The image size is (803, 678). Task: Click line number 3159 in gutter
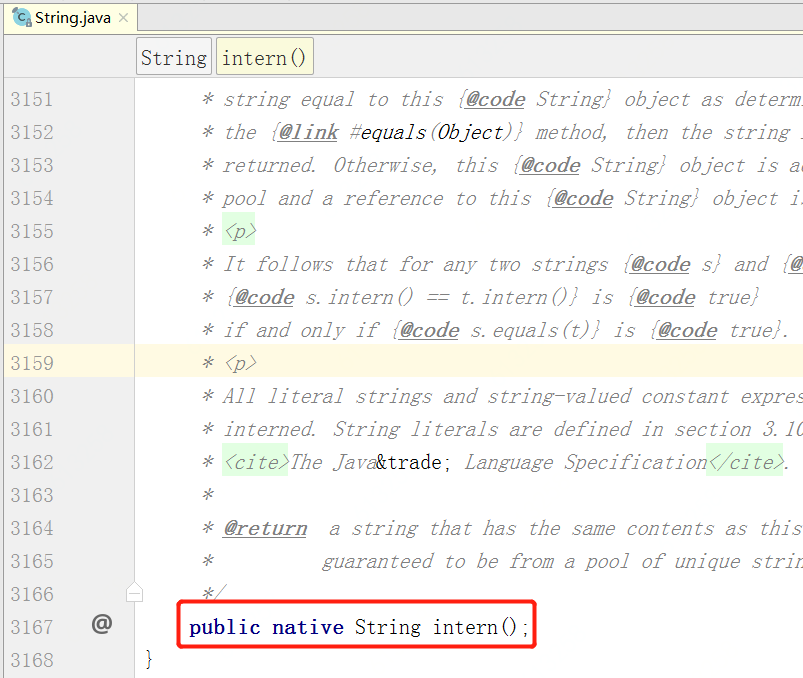point(32,363)
